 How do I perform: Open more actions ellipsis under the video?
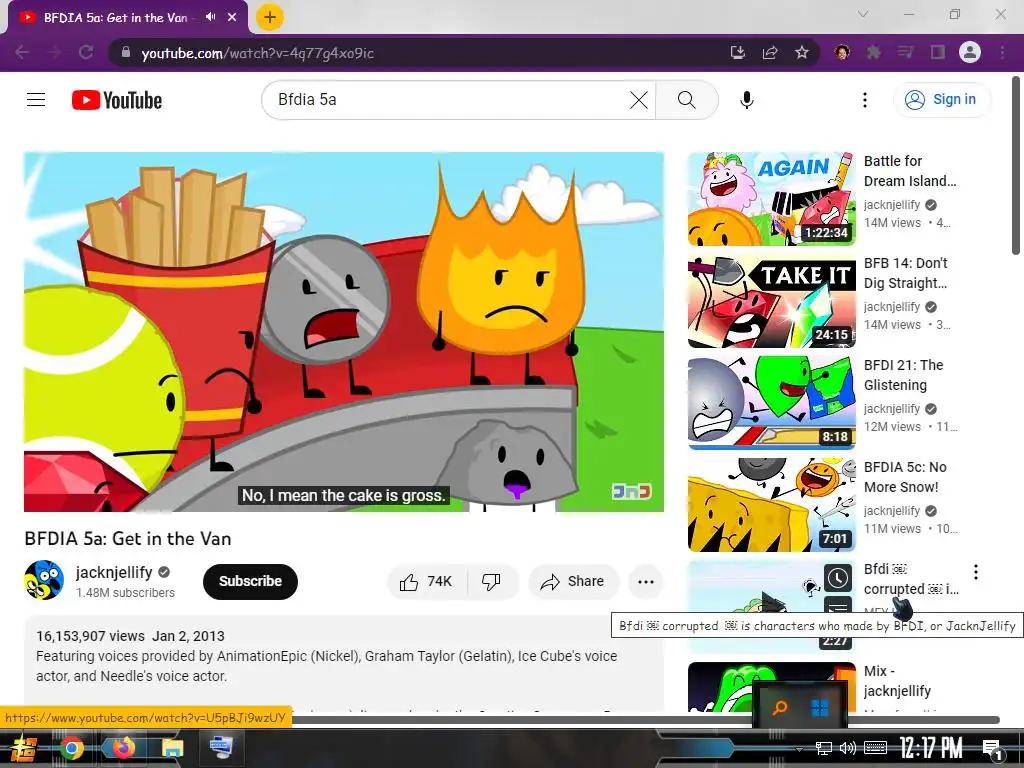coord(645,581)
